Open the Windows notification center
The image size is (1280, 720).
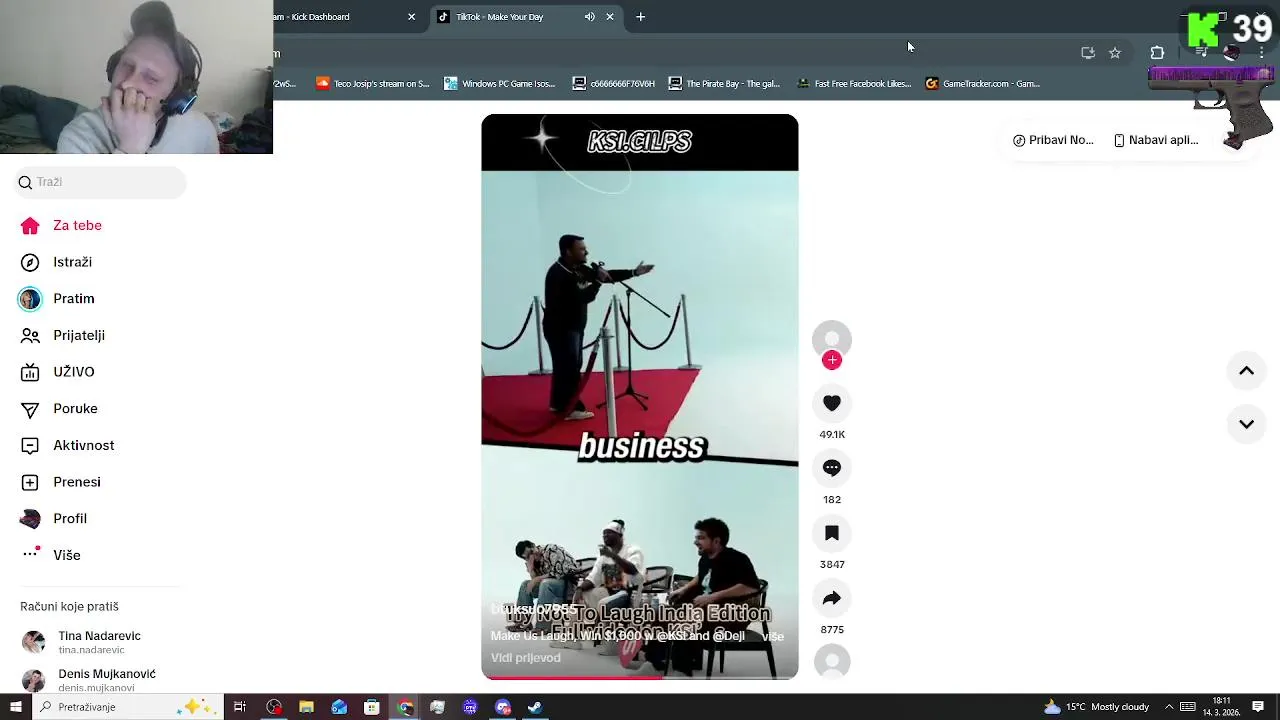pyautogui.click(x=1258, y=707)
